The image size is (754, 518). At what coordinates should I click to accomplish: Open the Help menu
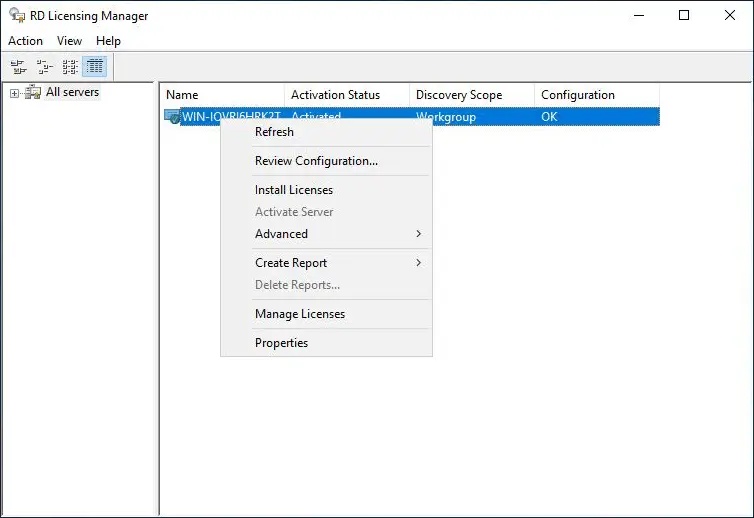point(108,41)
